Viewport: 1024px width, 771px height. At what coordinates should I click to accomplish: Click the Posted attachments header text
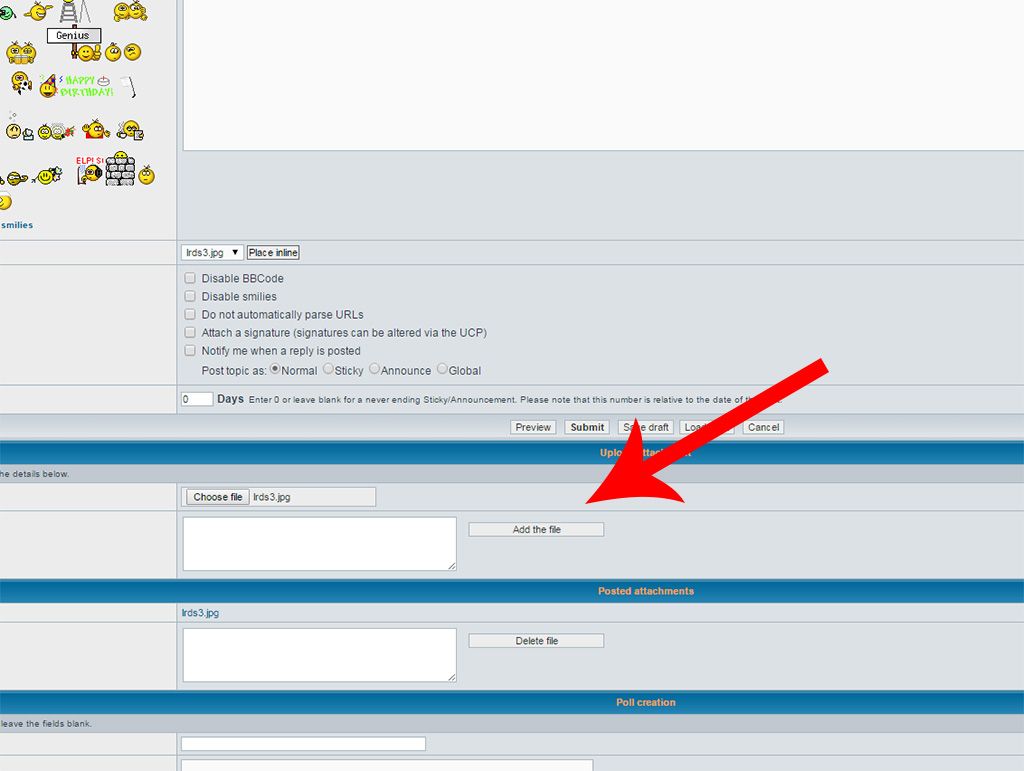pos(646,591)
